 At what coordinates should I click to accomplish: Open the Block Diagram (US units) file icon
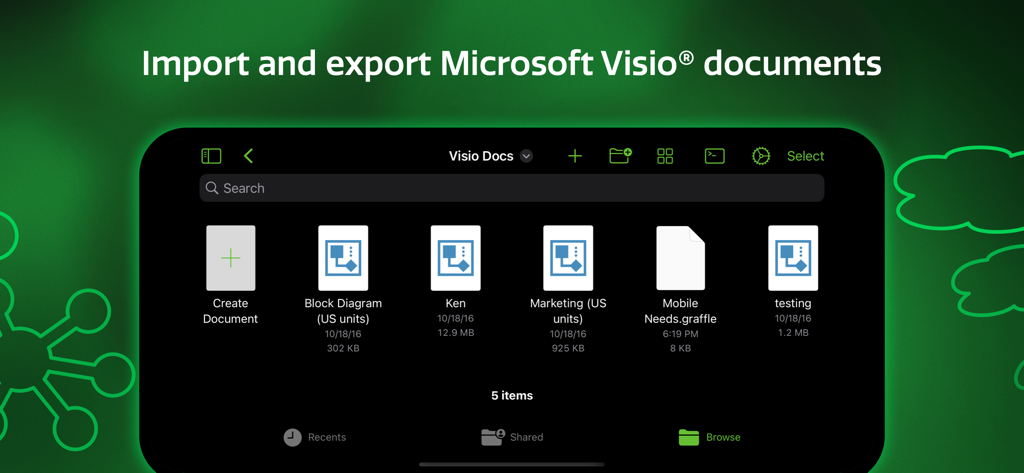343,258
